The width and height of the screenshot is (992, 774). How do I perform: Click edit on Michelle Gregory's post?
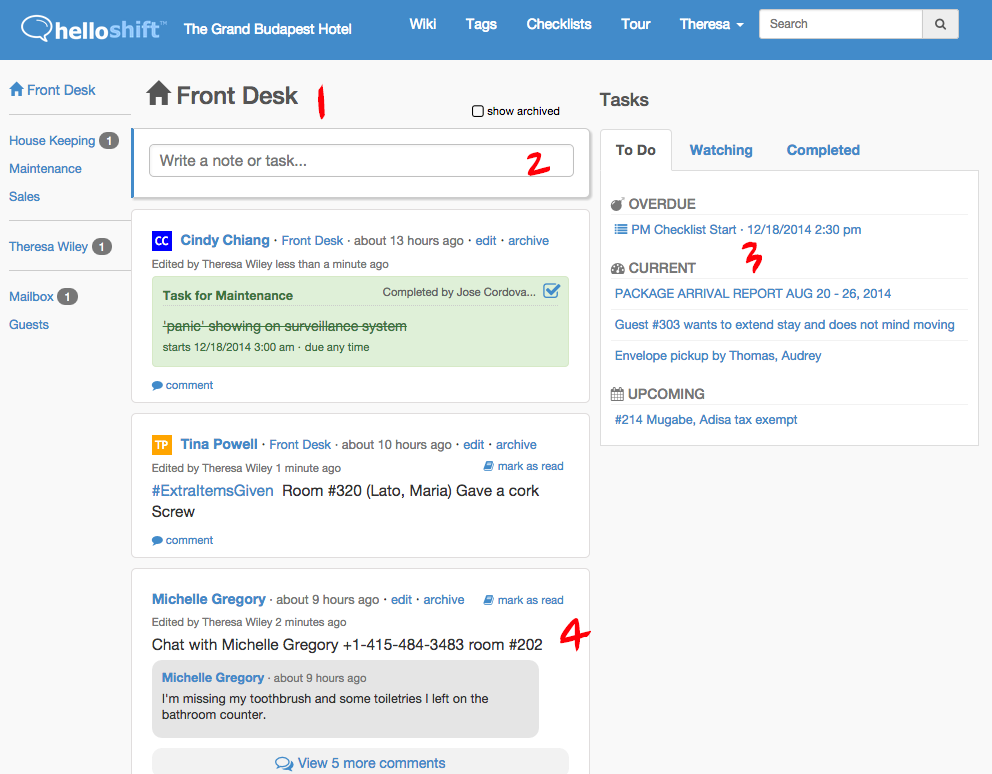tap(401, 599)
